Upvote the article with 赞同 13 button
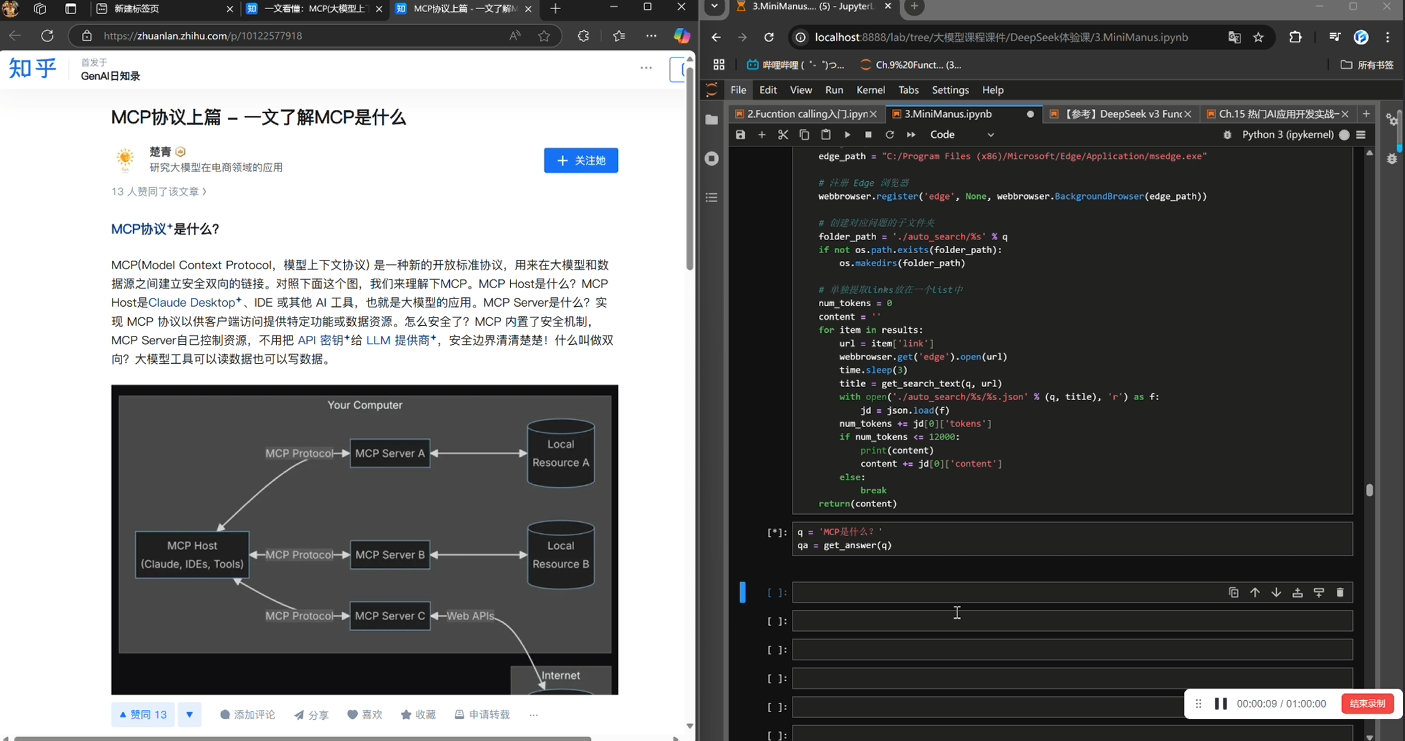Image resolution: width=1405 pixels, height=741 pixels. point(143,715)
